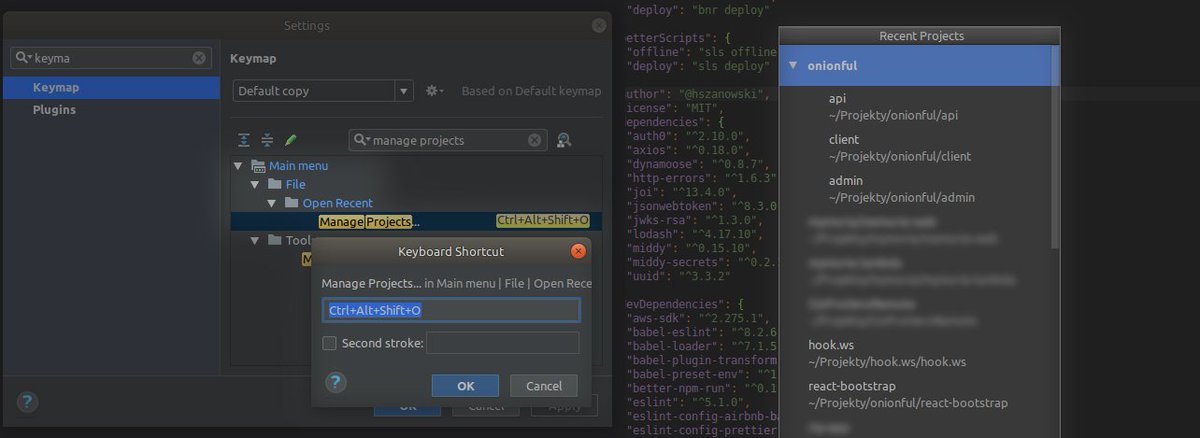Collapse the File tree node

pyautogui.click(x=256, y=185)
